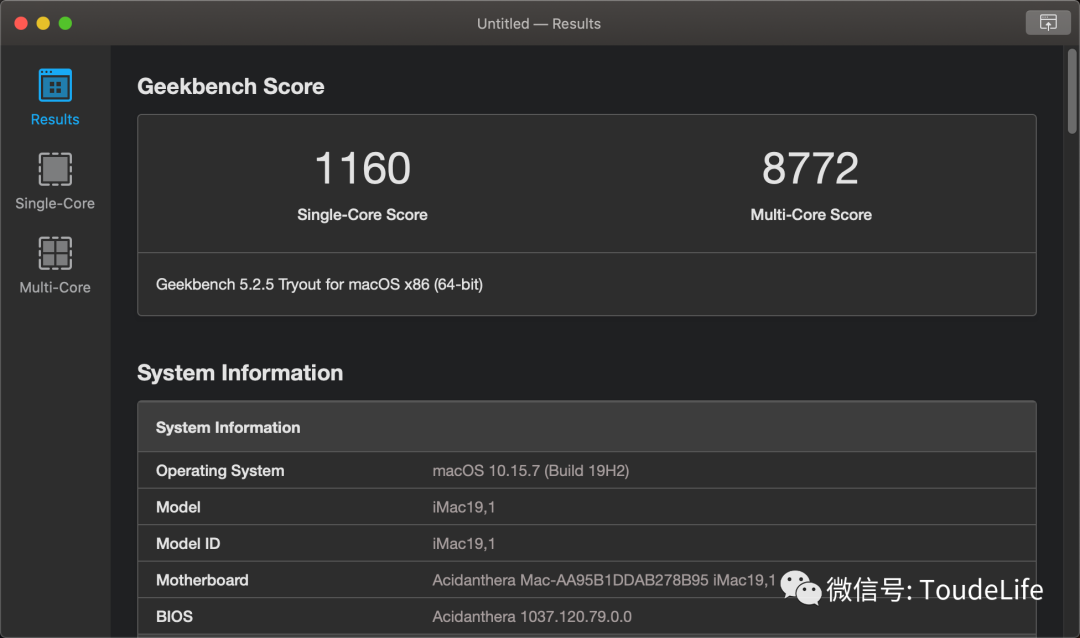Viewport: 1080px width, 638px height.
Task: Click the large System Information section heading
Action: pyautogui.click(x=240, y=373)
